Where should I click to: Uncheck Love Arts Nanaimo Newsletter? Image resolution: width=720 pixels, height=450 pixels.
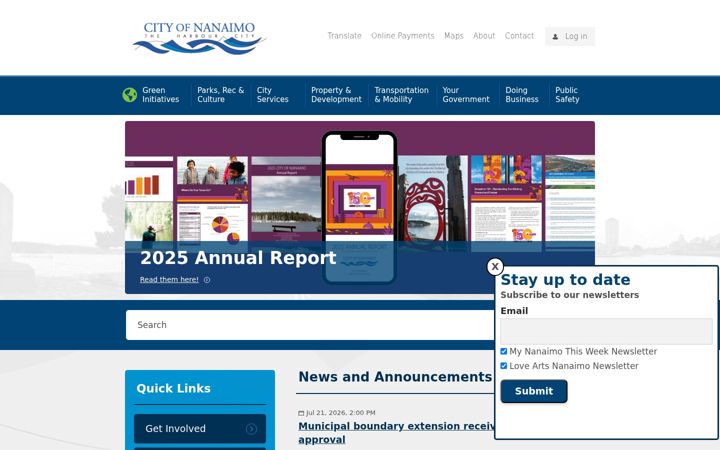(504, 366)
